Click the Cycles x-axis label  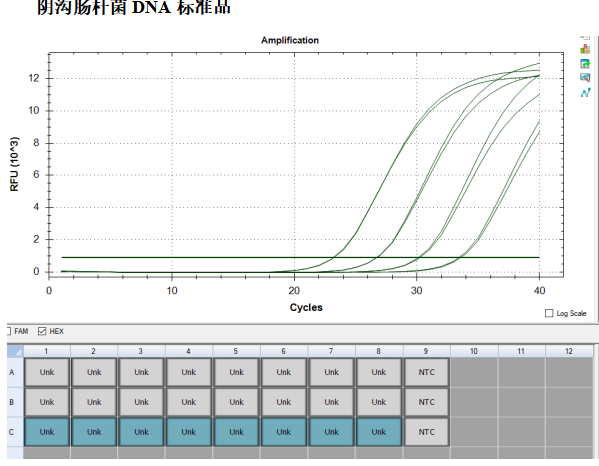point(306,307)
